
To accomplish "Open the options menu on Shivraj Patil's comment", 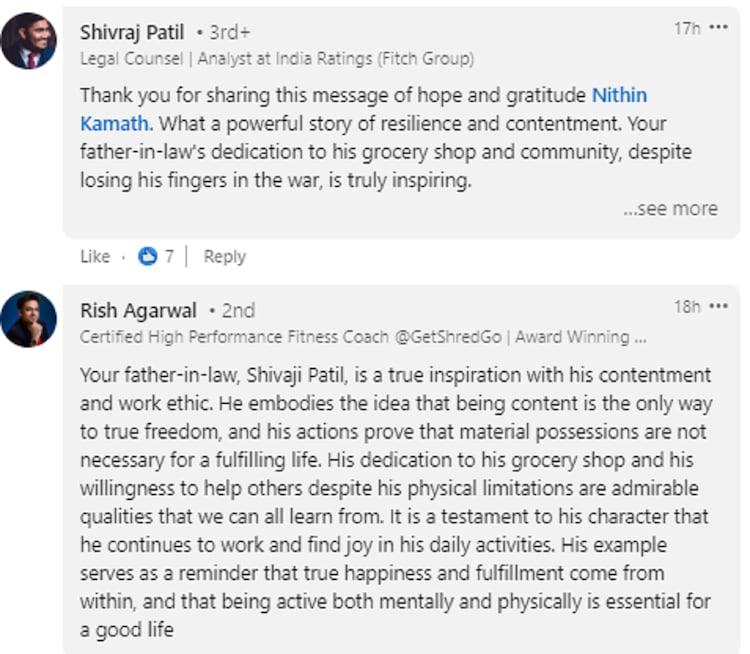I will [718, 28].
